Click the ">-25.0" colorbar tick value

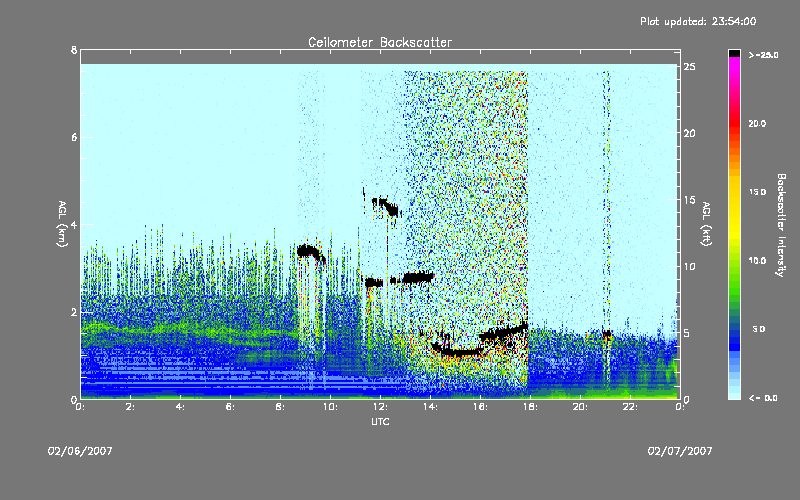(763, 55)
